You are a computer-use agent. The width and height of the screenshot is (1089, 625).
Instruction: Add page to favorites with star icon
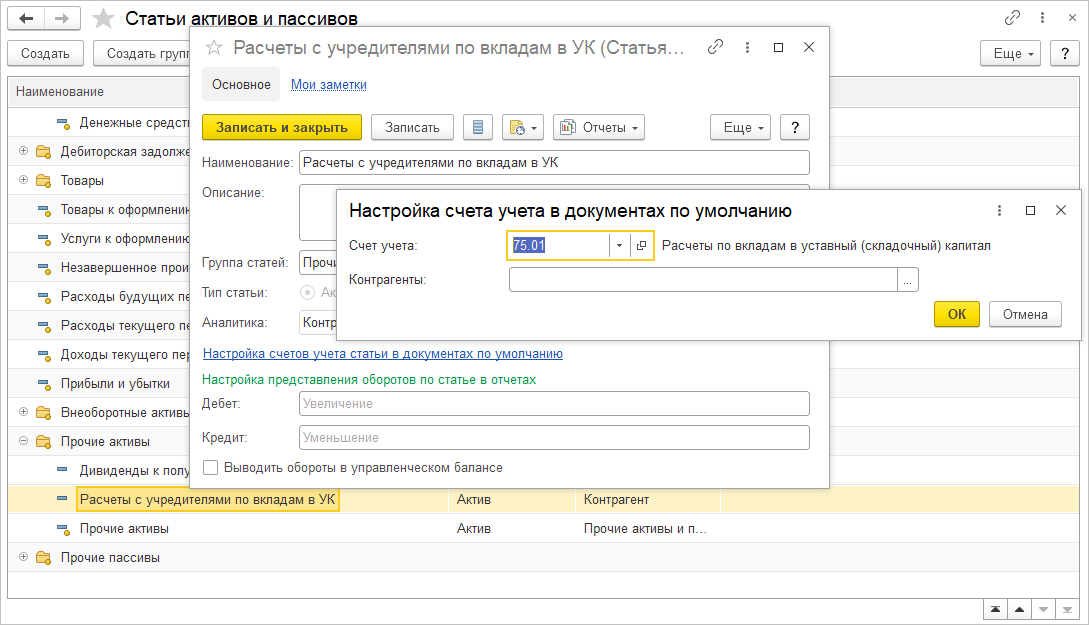tap(103, 19)
